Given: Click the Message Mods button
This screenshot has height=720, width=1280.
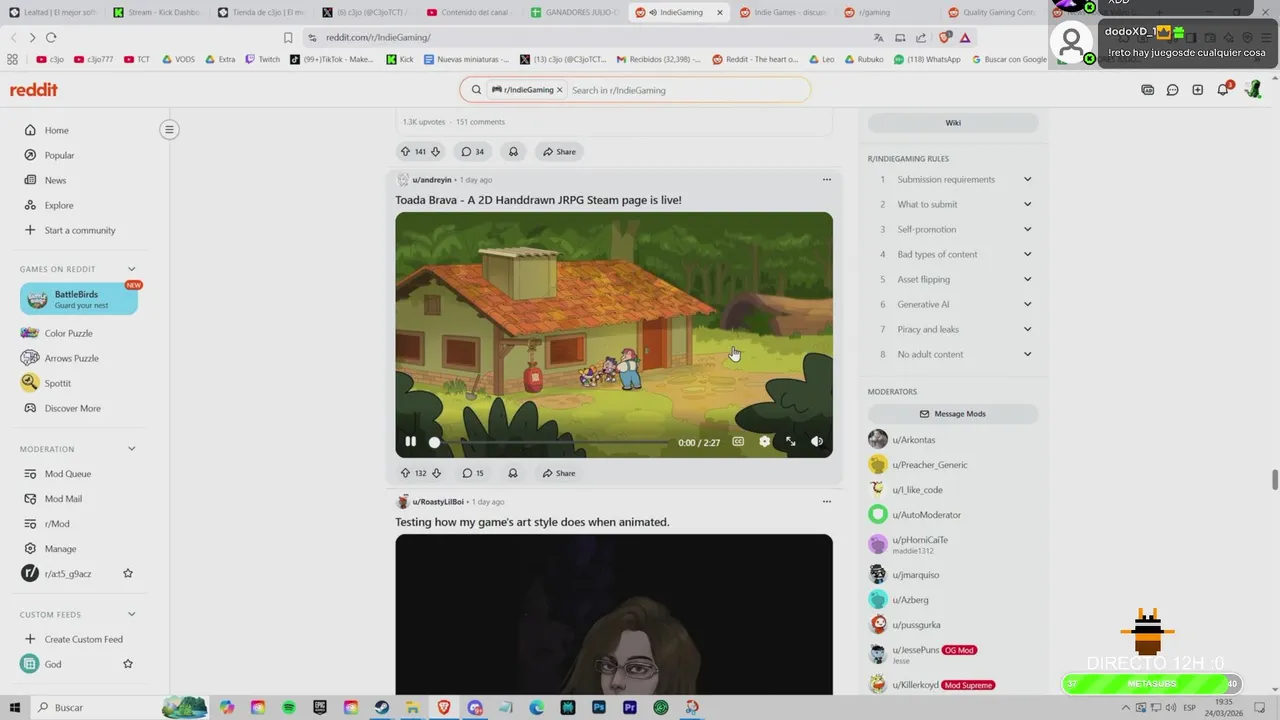Looking at the screenshot, I should click(x=953, y=414).
